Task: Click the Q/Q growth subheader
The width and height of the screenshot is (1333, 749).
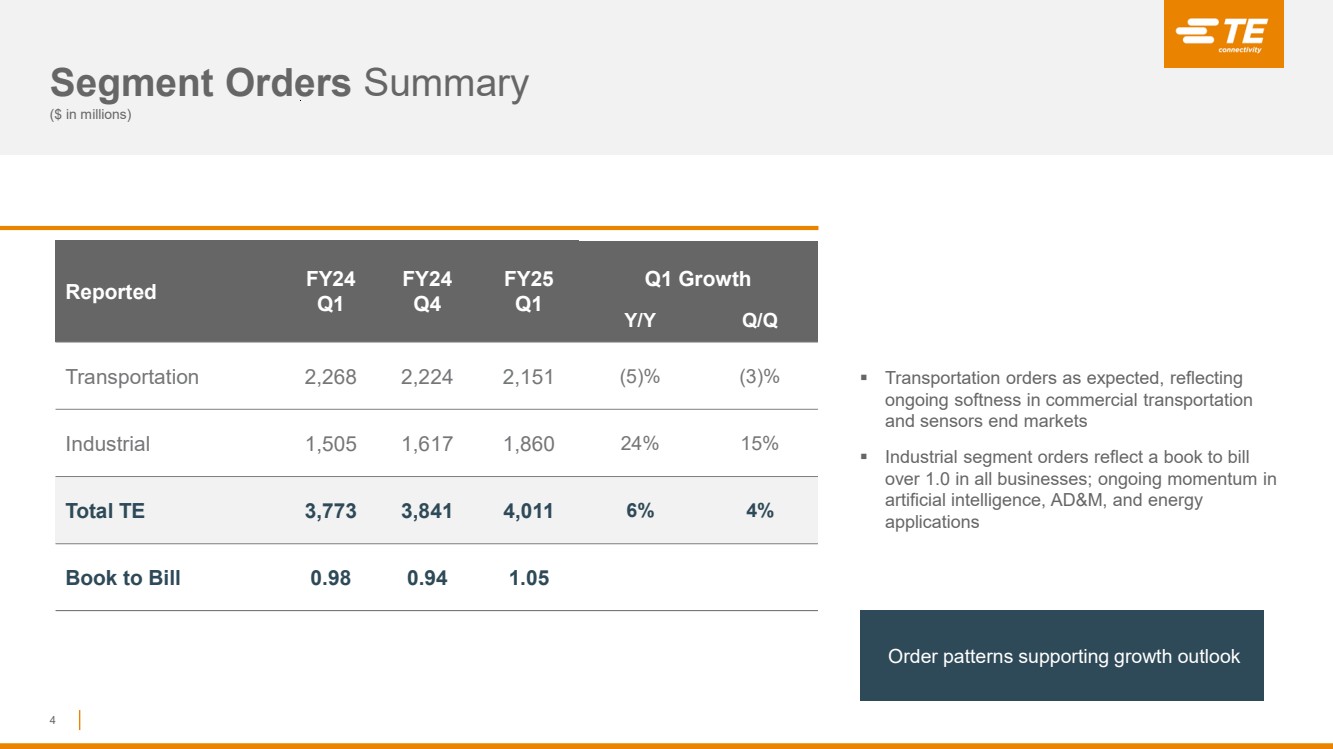Action: pos(759,321)
